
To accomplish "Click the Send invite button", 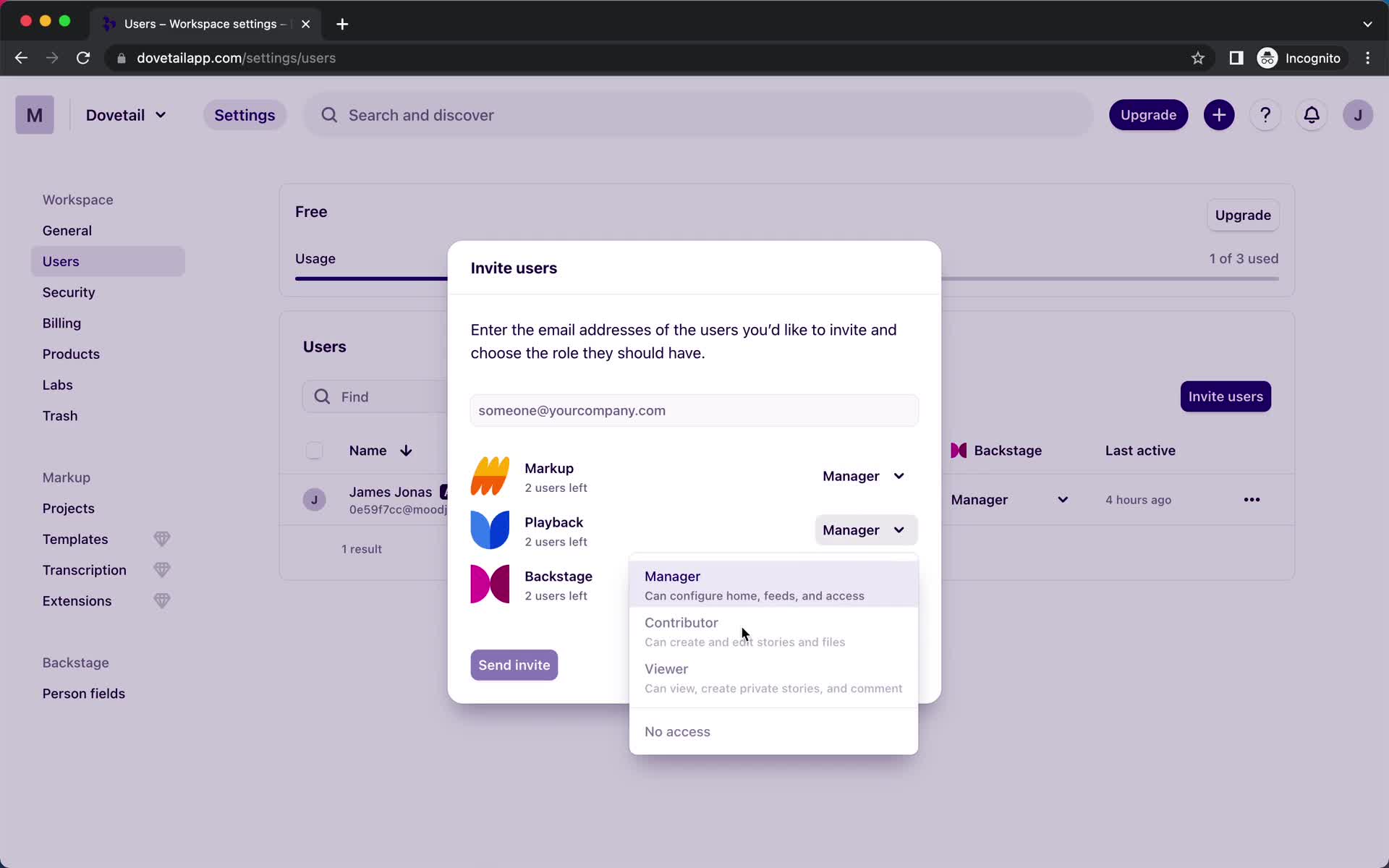I will [x=514, y=664].
